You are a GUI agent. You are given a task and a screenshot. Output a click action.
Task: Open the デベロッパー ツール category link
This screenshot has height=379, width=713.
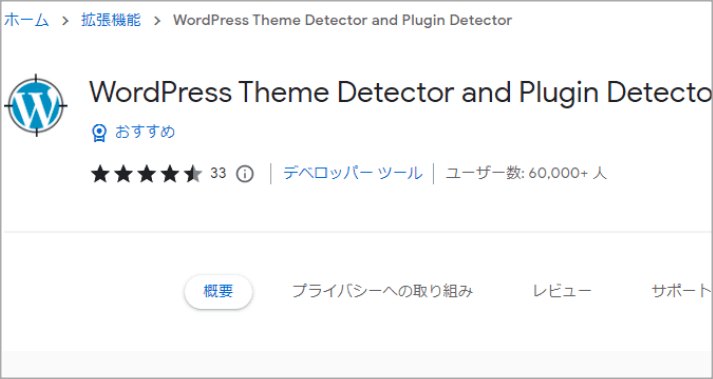[352, 173]
